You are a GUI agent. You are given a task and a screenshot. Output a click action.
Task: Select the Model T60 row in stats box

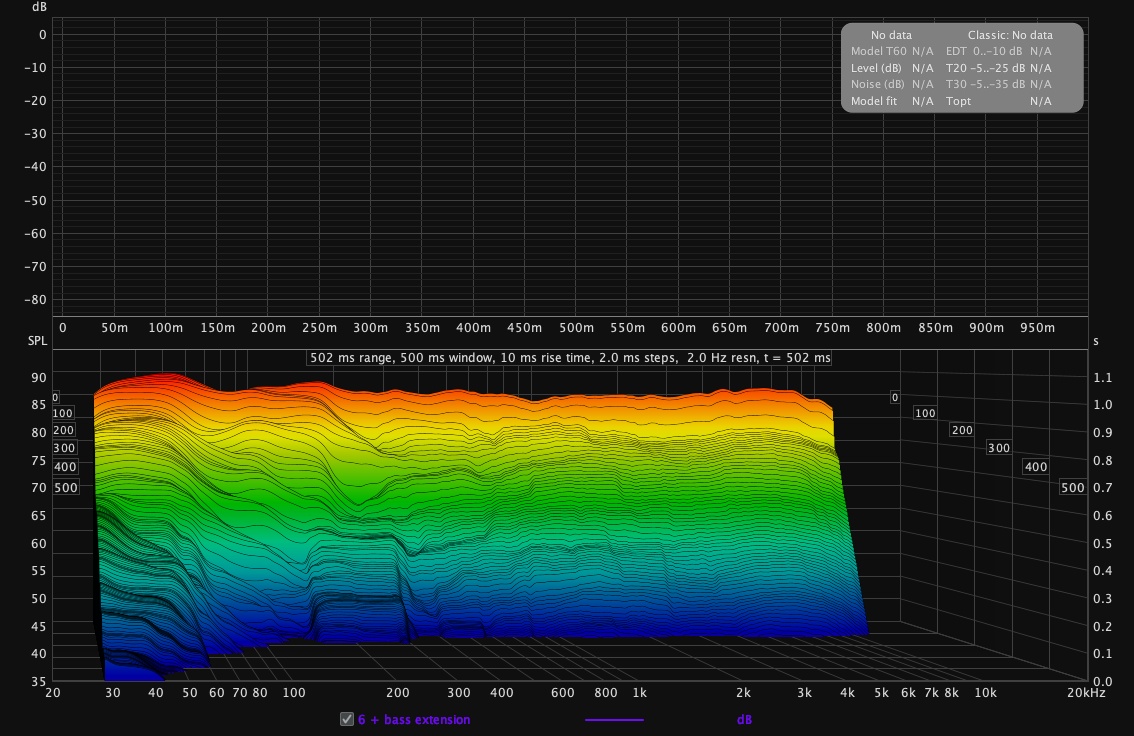point(878,50)
